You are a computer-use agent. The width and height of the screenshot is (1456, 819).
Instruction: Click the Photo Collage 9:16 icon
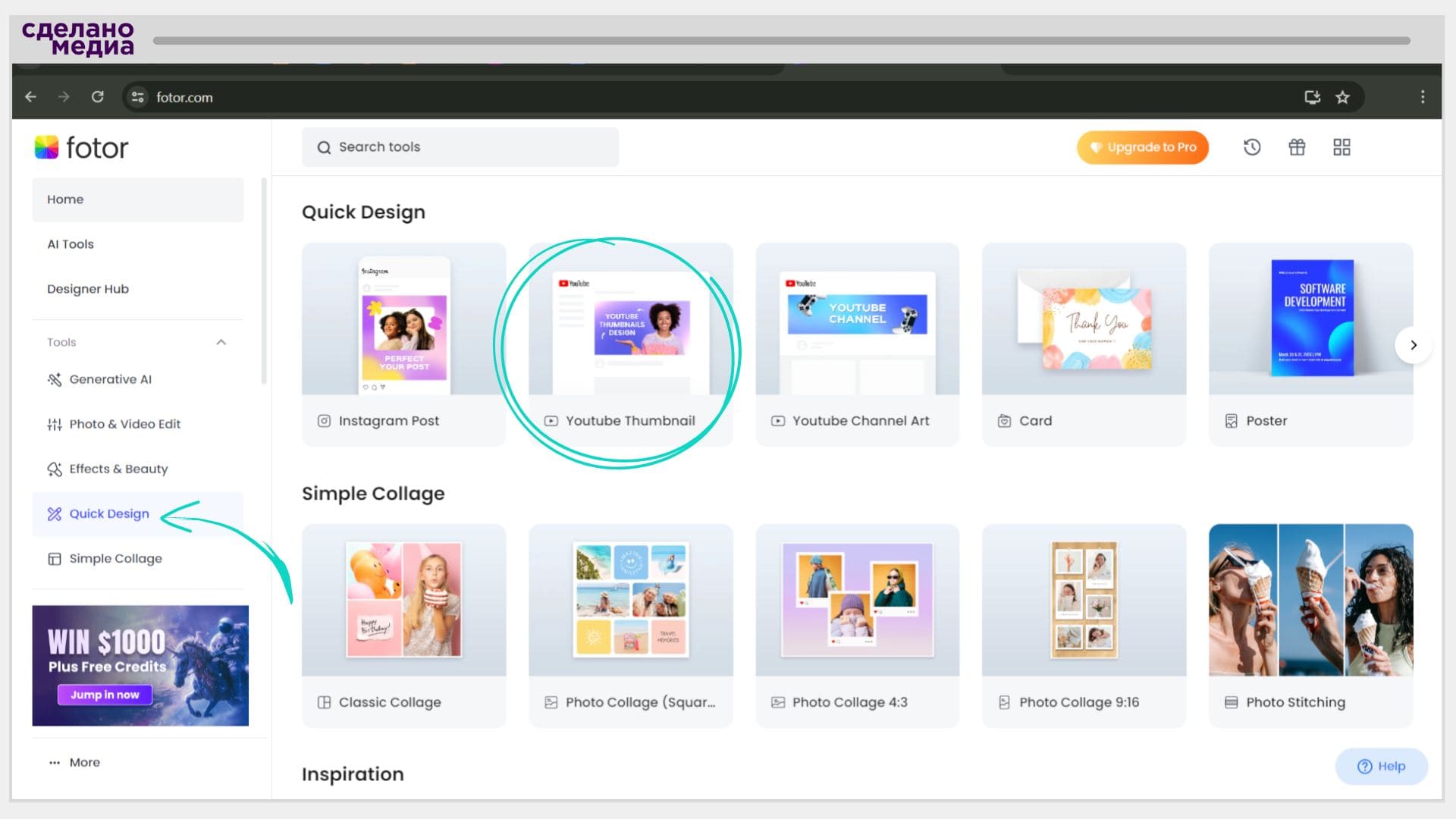point(1004,702)
